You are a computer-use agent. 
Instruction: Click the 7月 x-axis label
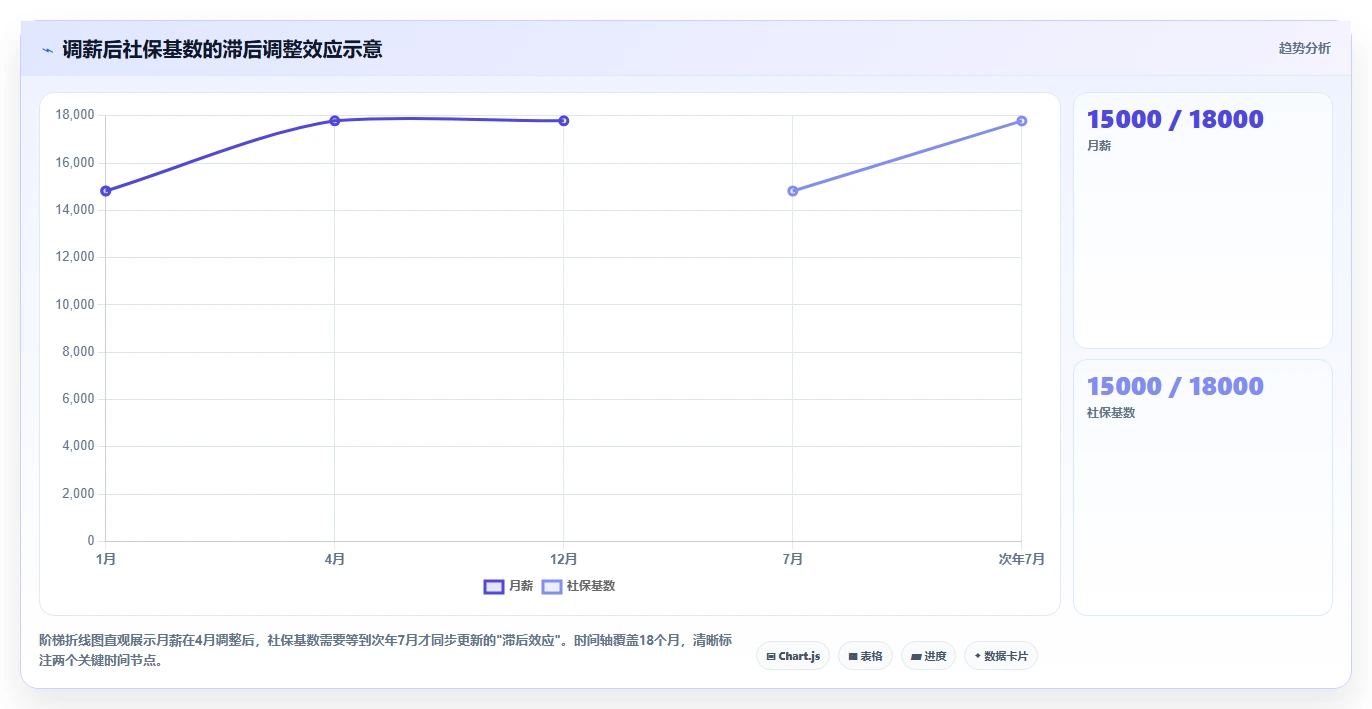[793, 559]
